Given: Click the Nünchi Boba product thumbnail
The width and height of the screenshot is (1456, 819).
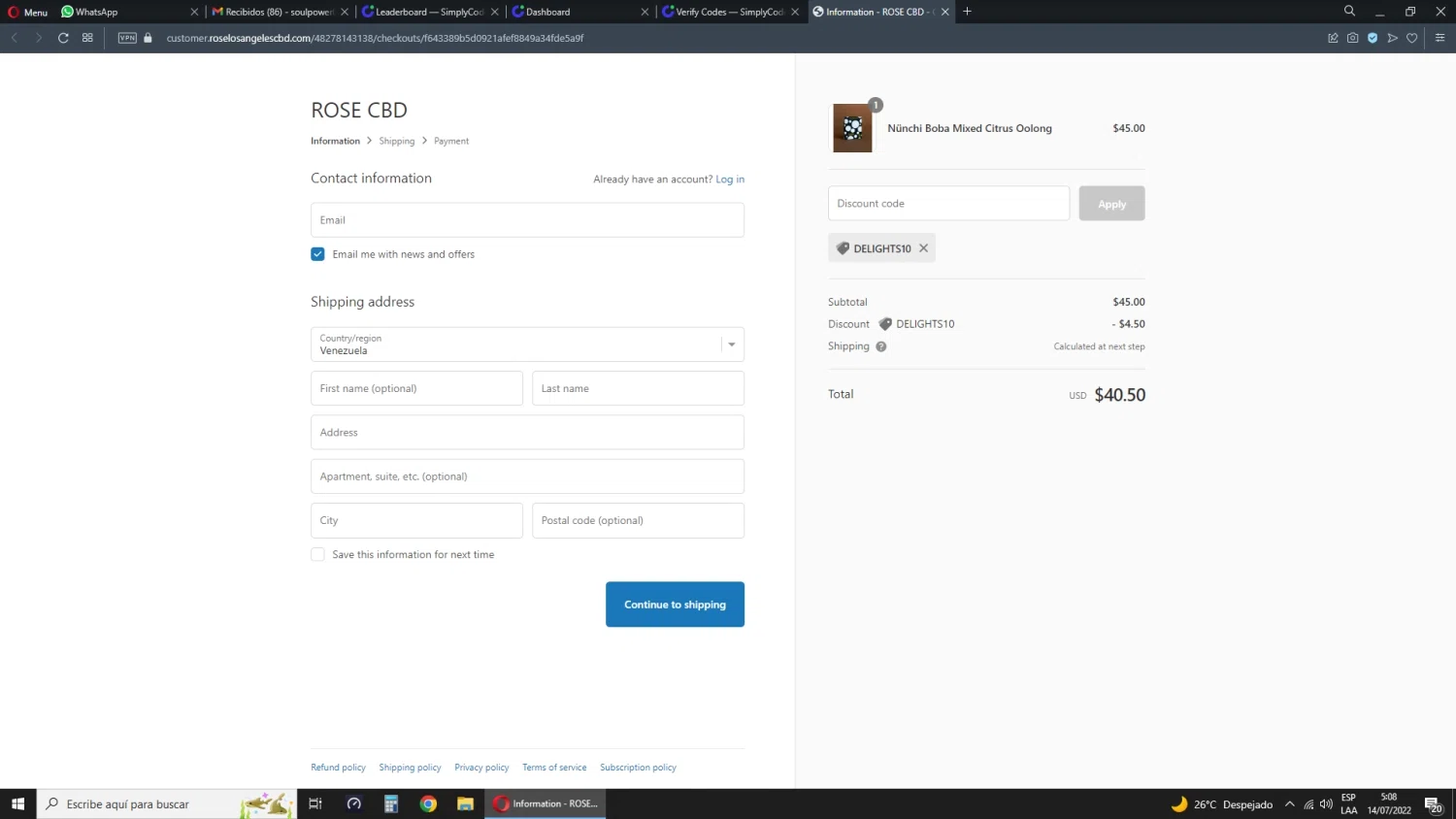Looking at the screenshot, I should (x=852, y=128).
